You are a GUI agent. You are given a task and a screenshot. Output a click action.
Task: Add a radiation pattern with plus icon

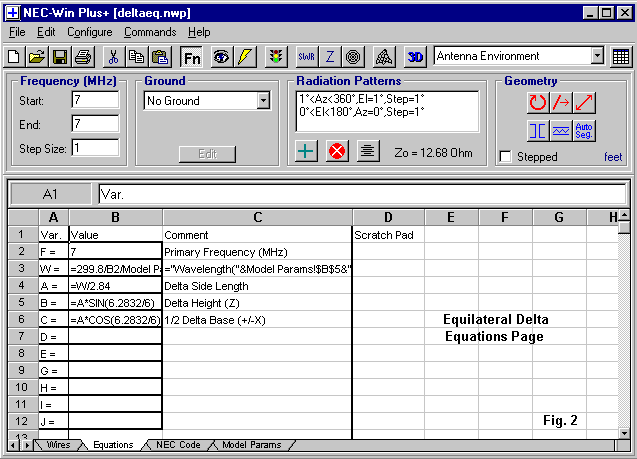(307, 151)
